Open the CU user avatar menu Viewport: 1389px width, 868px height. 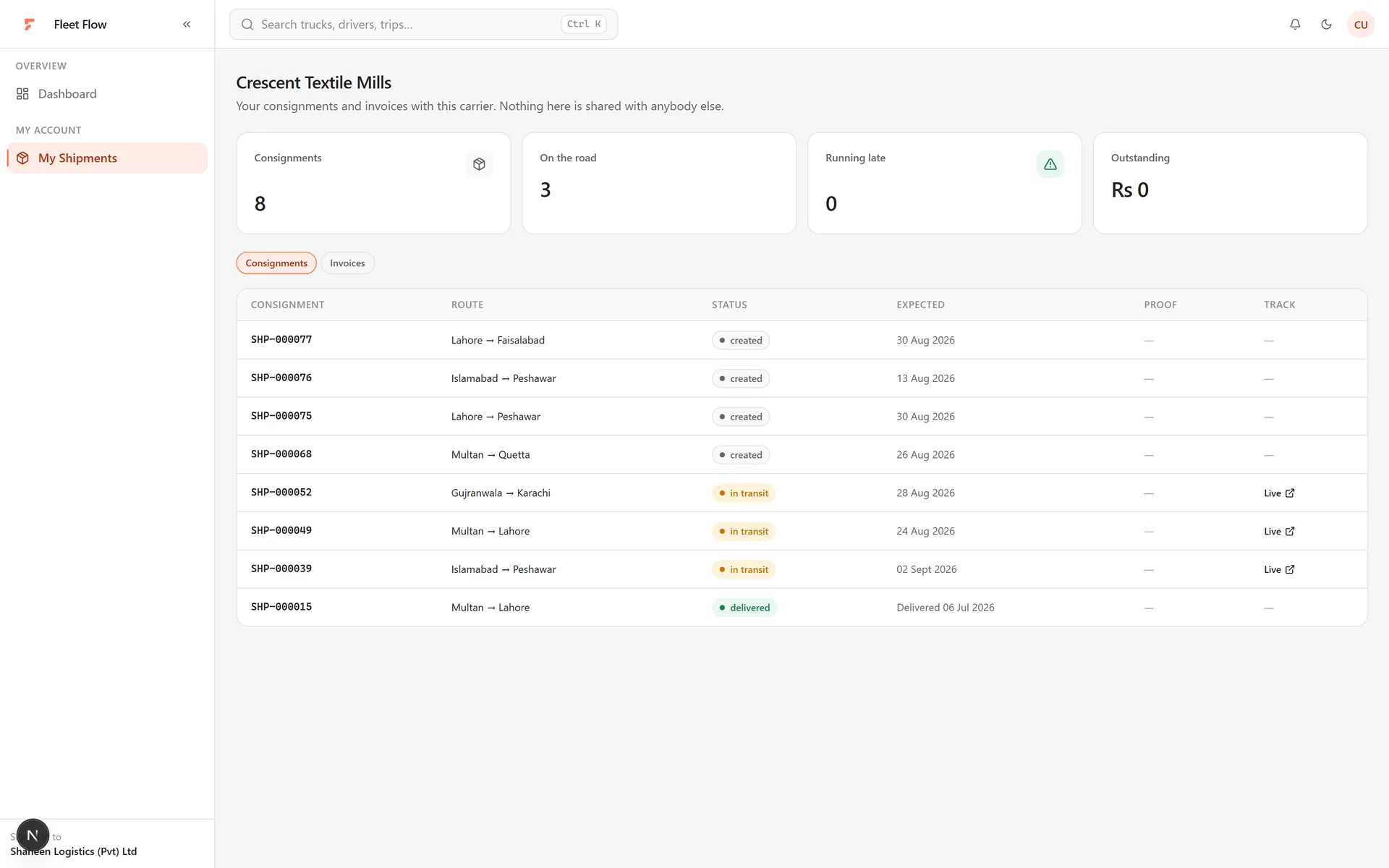[1360, 25]
